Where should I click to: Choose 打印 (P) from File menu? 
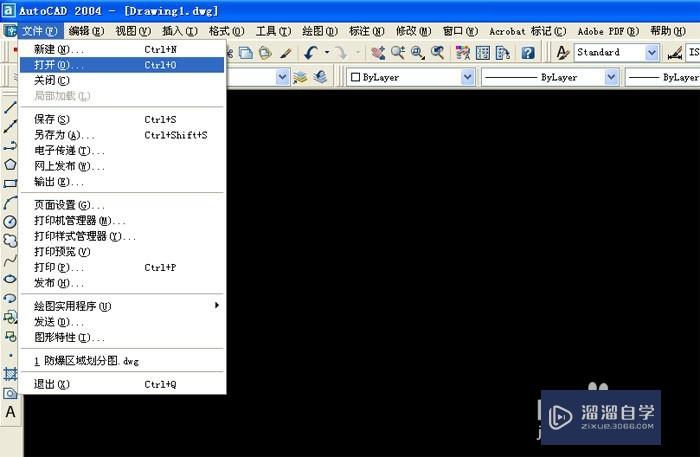click(122, 267)
